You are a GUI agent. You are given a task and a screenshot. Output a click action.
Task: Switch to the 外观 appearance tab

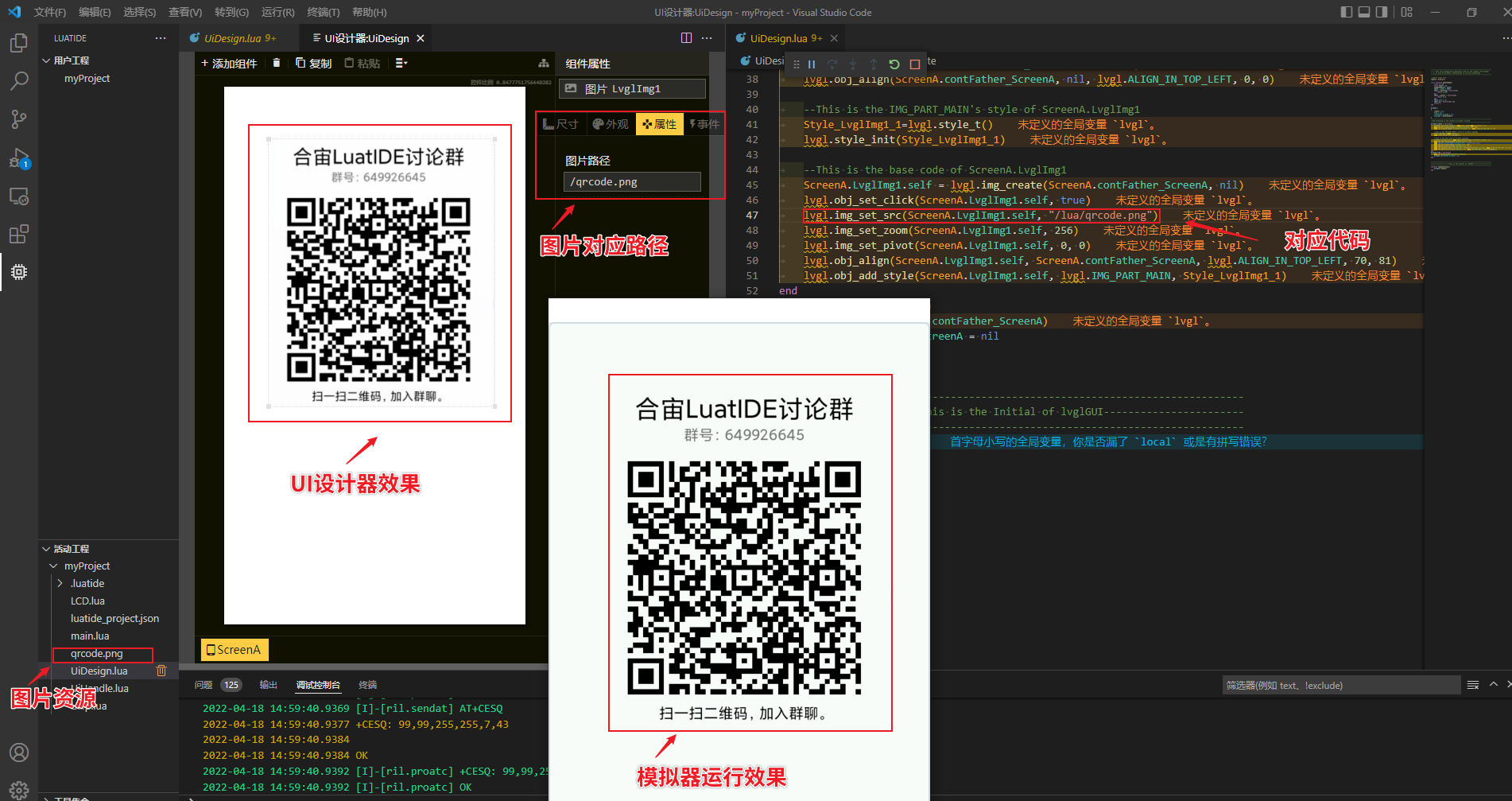pyautogui.click(x=611, y=124)
